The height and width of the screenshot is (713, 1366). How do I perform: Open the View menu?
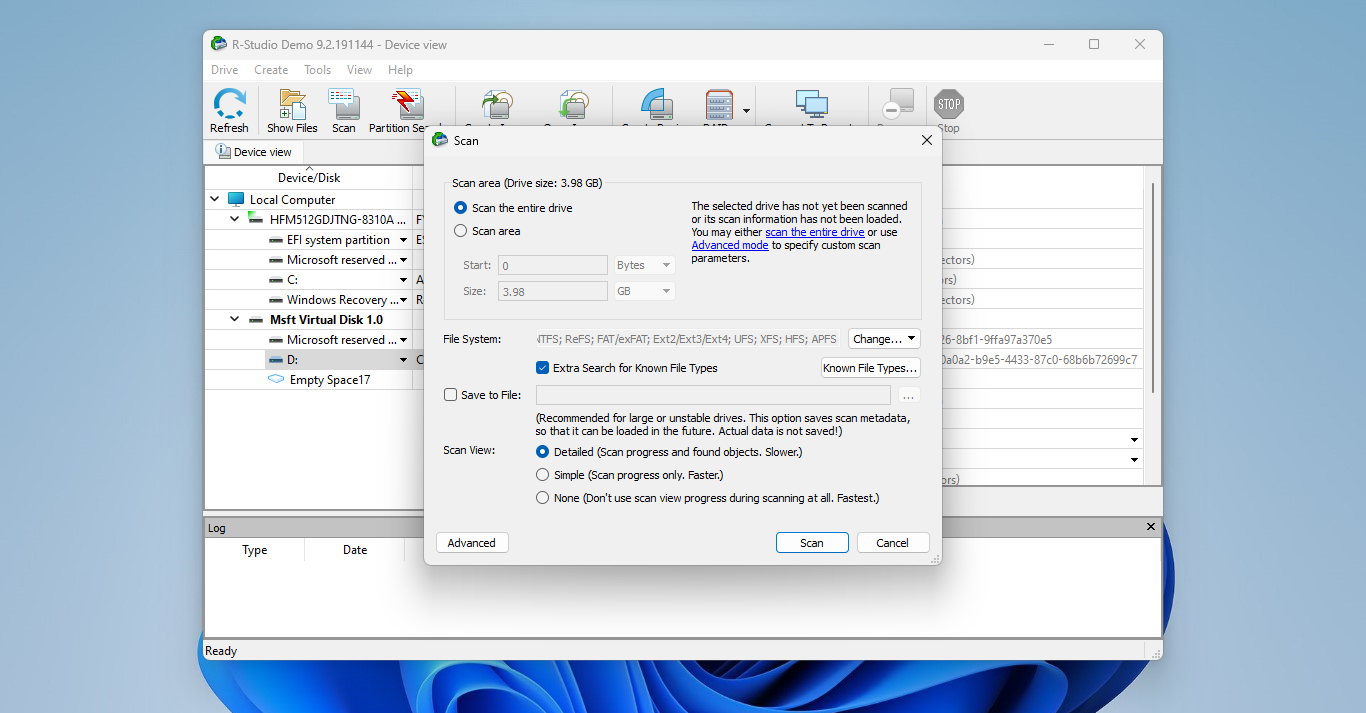359,70
